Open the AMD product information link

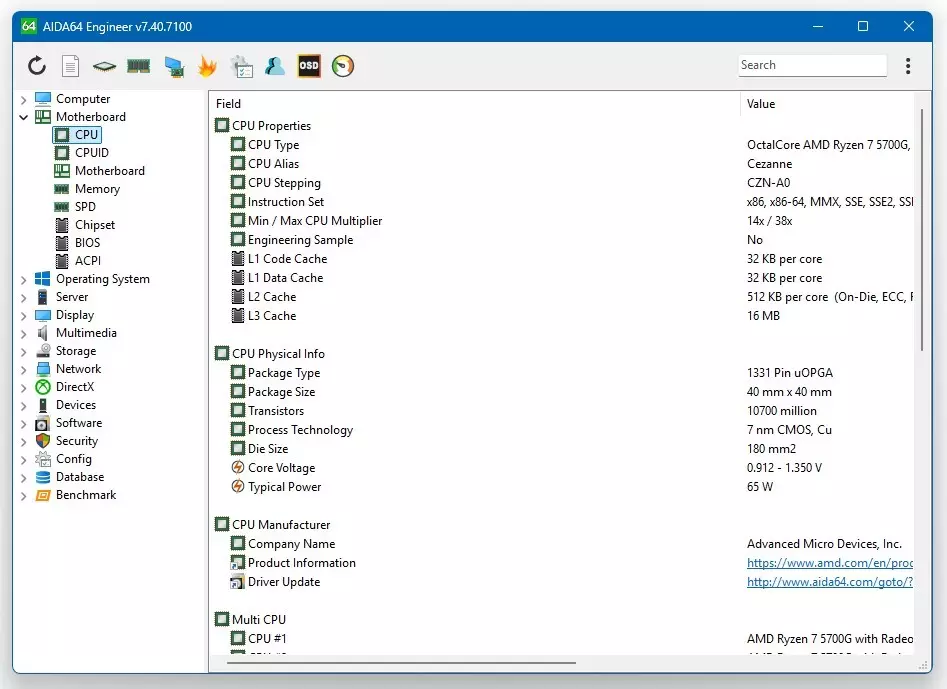coord(829,563)
